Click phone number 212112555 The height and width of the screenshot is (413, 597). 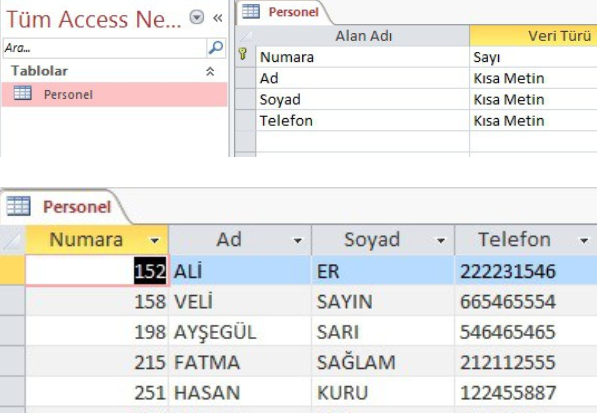[526, 362]
